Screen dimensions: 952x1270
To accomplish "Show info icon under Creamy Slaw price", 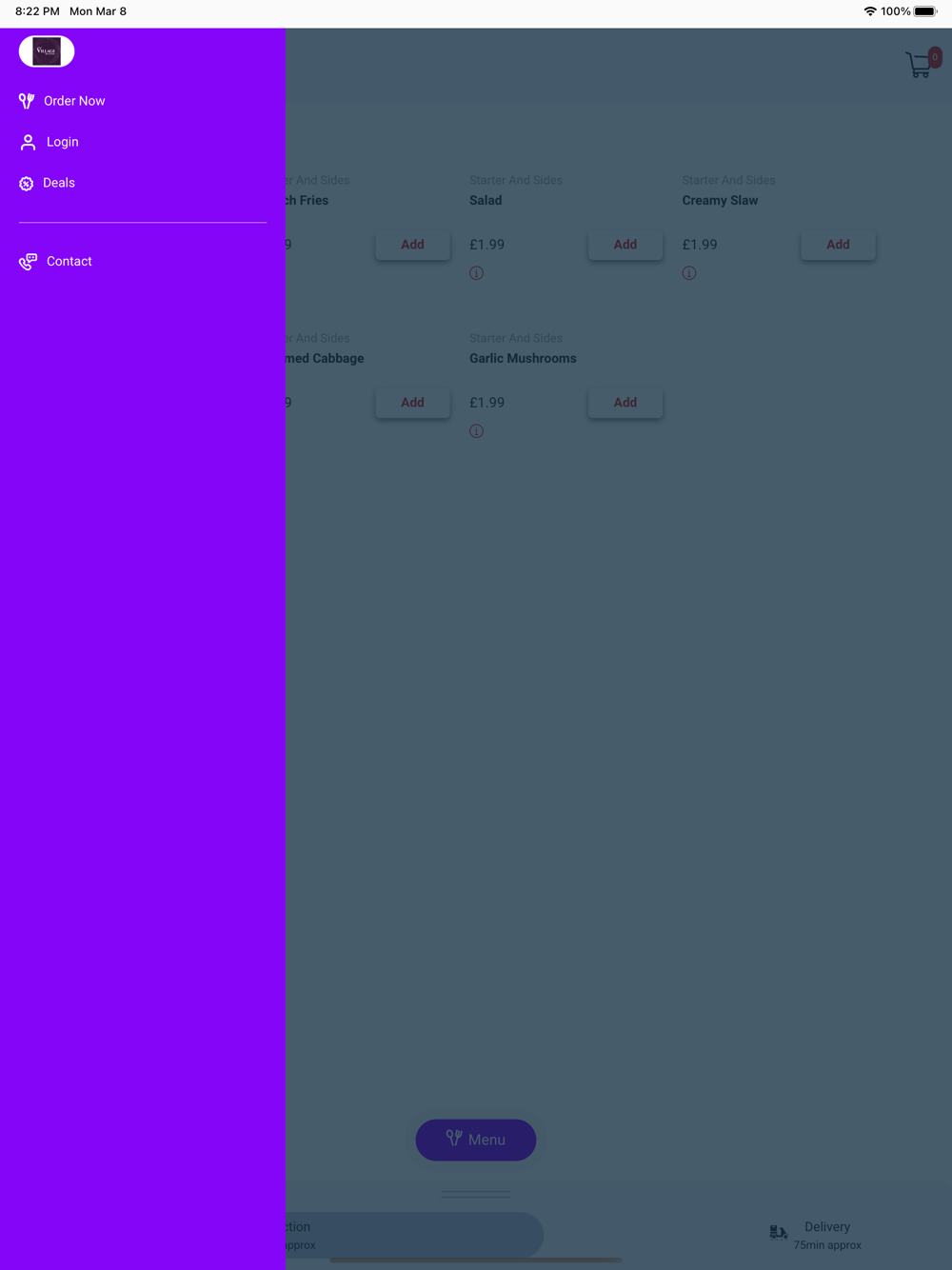I will coord(689,273).
